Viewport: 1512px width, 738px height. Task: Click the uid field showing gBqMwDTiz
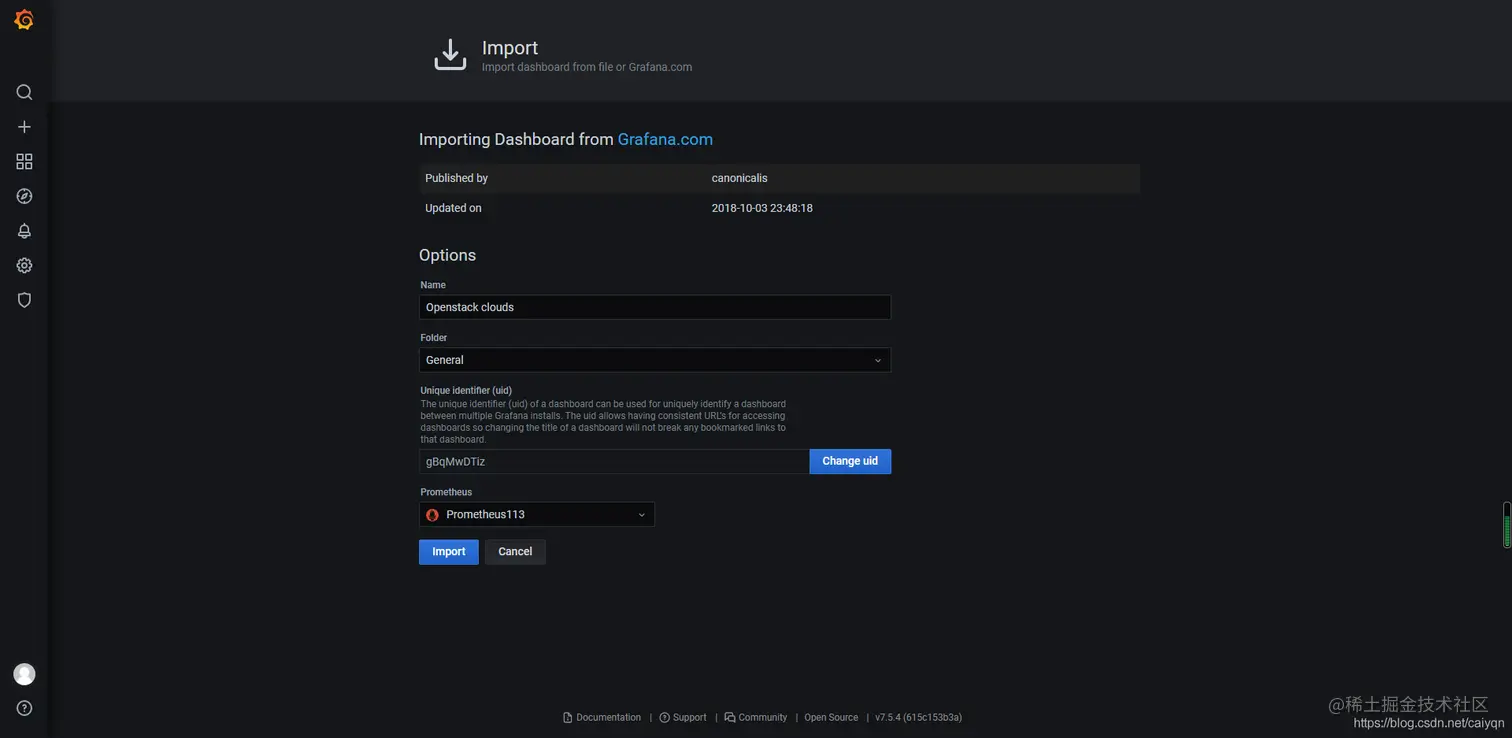click(x=614, y=461)
